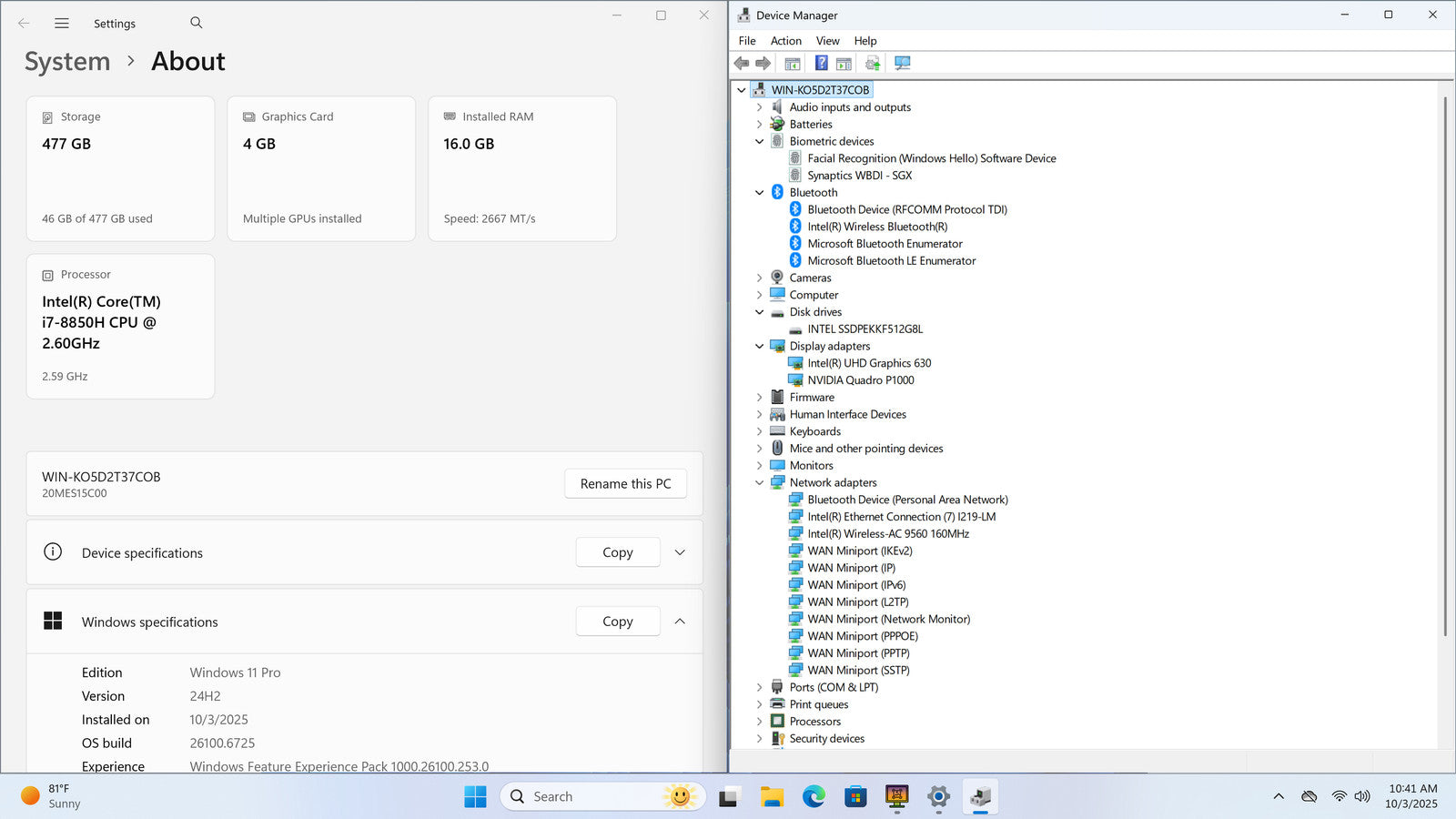Expand the Device specifications section
Screen dimensions: 1456x819
(680, 552)
